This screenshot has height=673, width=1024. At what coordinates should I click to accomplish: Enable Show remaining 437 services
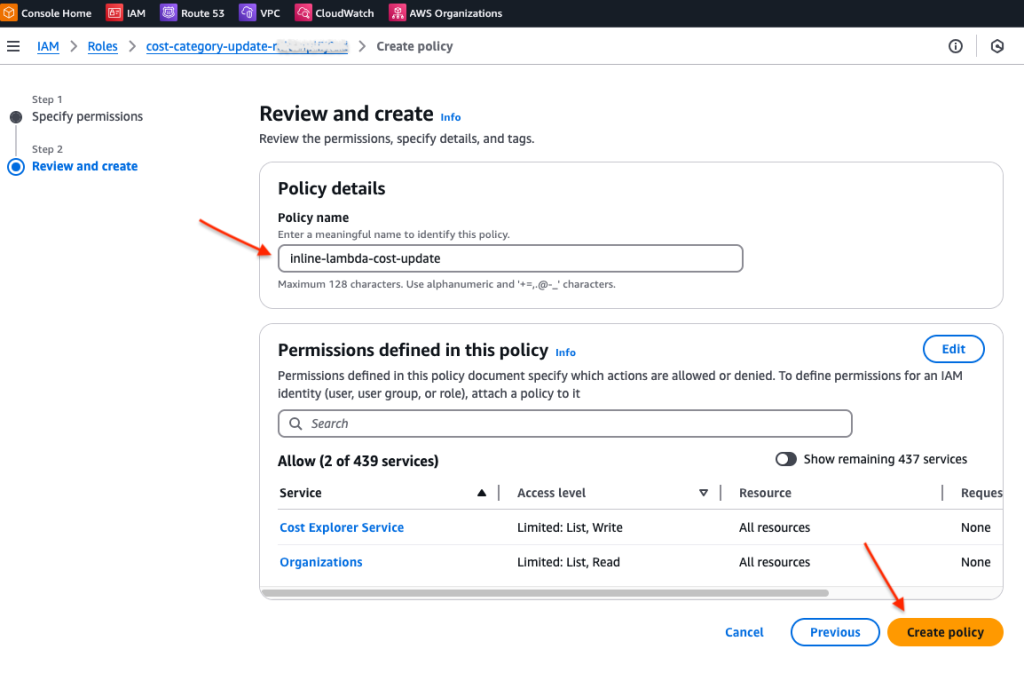pyautogui.click(x=786, y=458)
